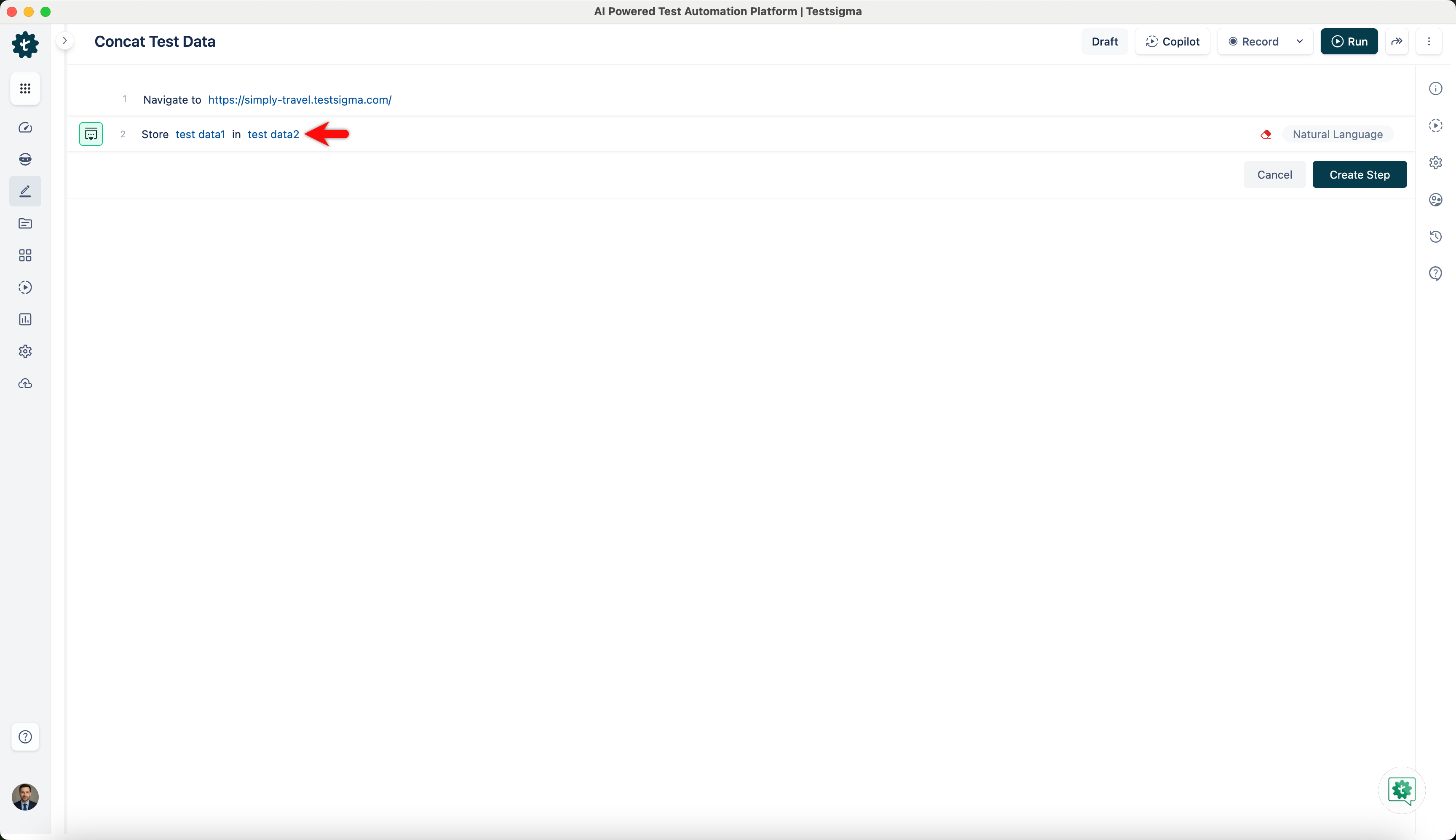Click the Cancel button

(x=1274, y=175)
